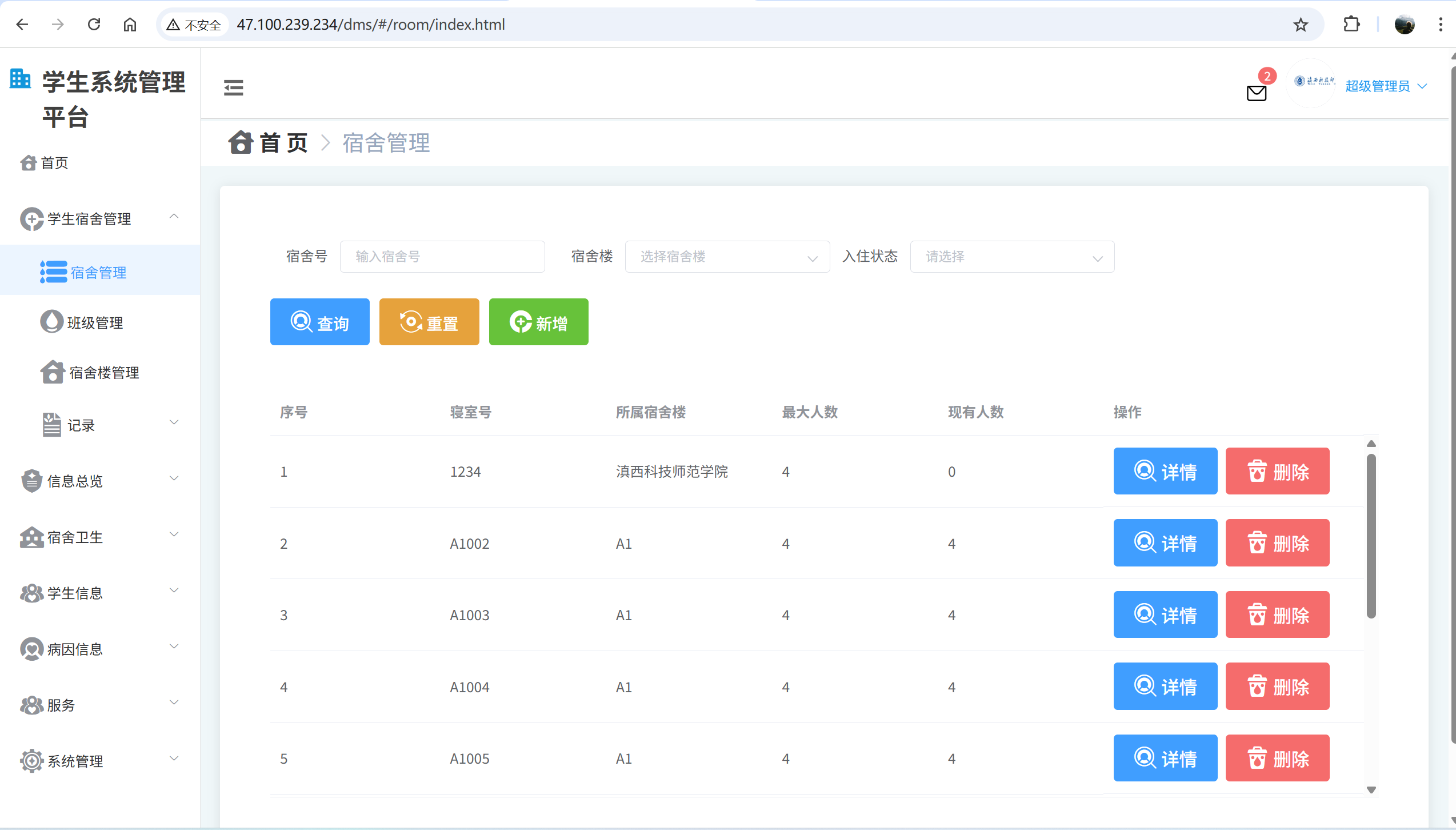Collapse sidebar using hamburger menu icon
Screen dimensions: 1456x830
pyautogui.click(x=233, y=87)
